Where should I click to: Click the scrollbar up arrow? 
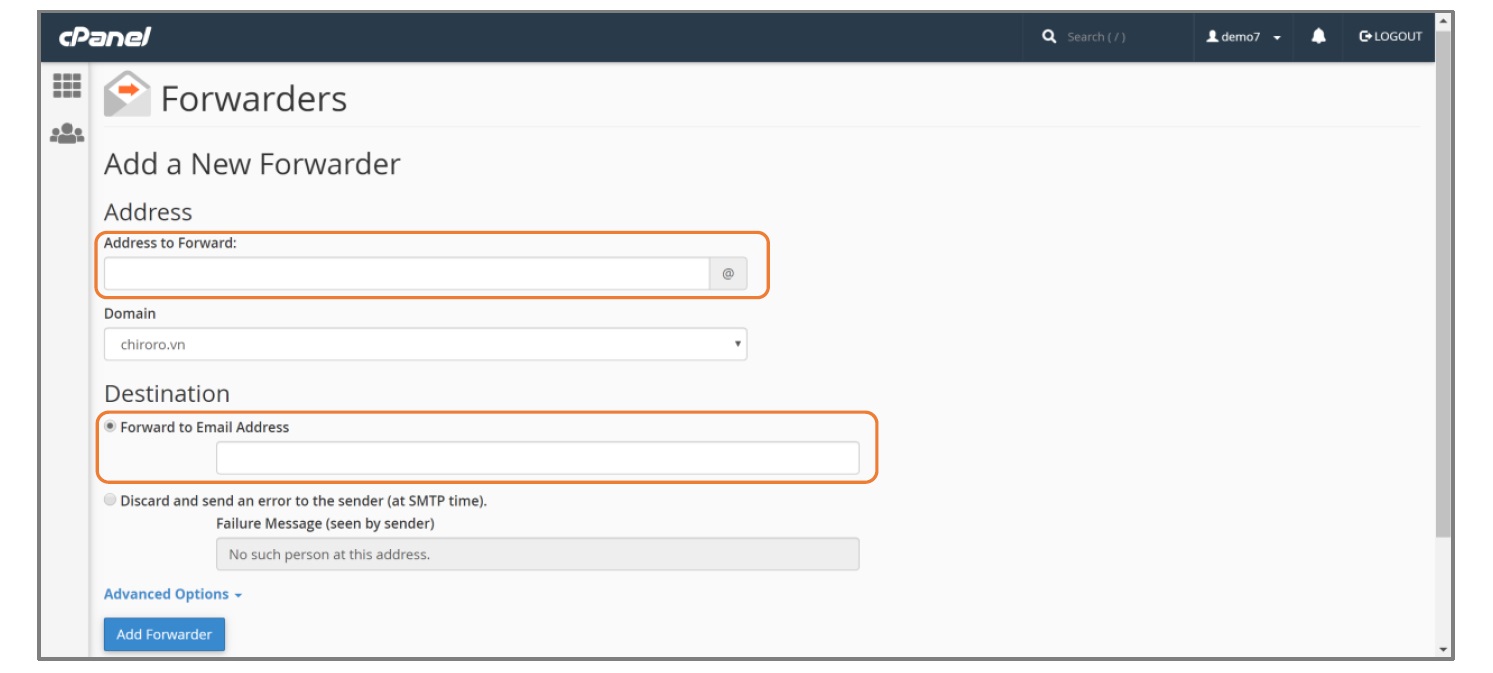tap(1443, 20)
